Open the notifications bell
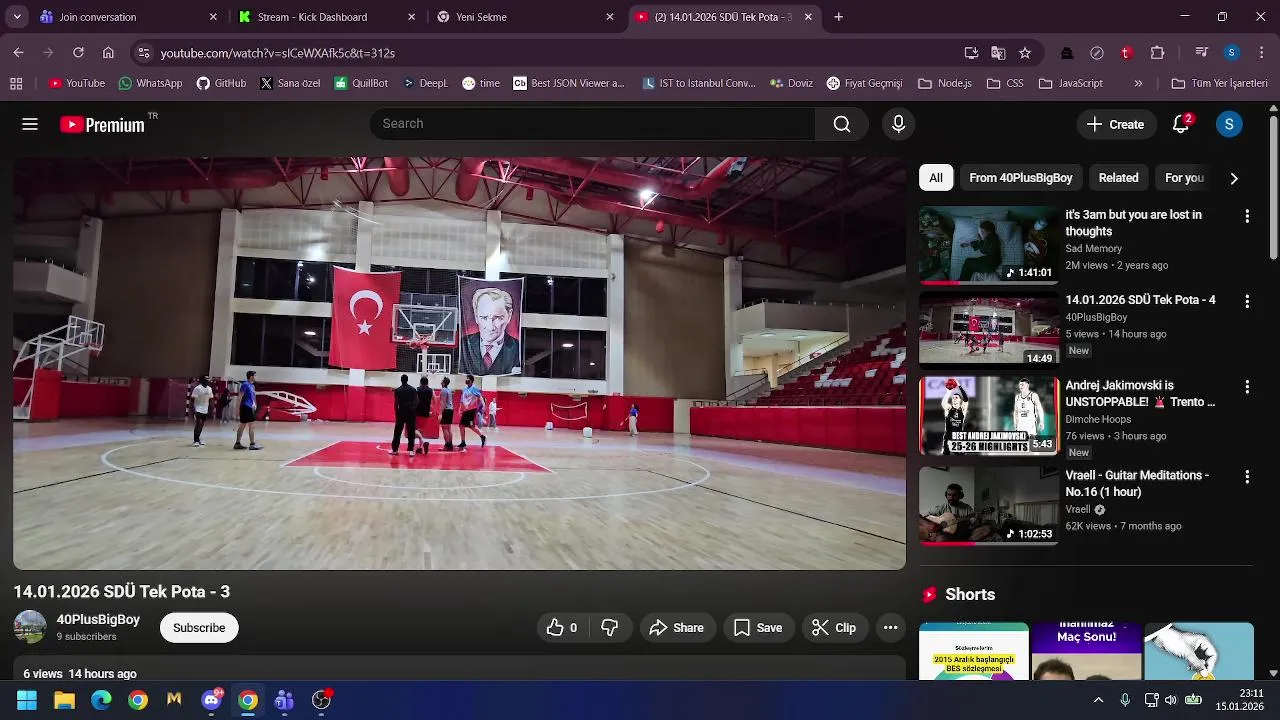 (1181, 124)
